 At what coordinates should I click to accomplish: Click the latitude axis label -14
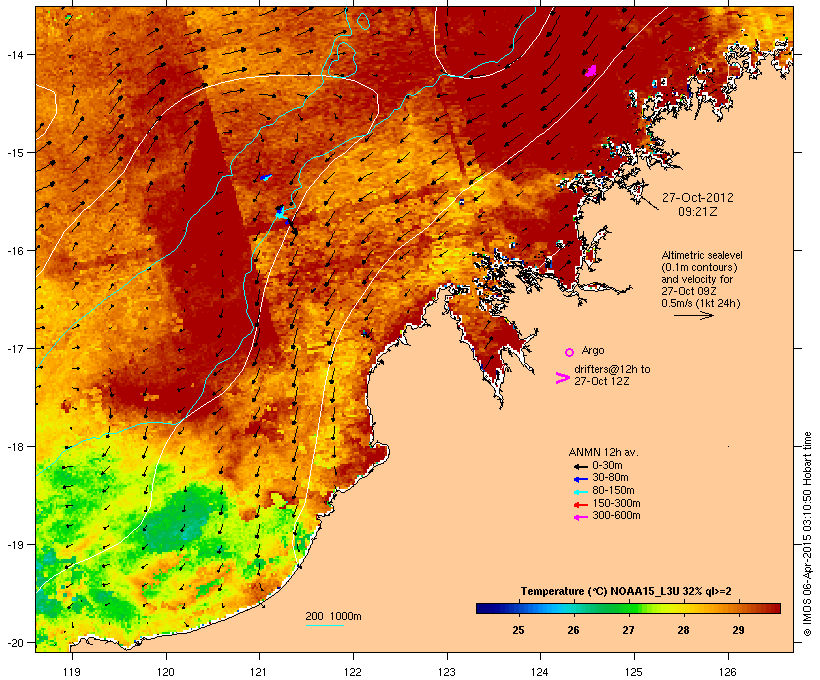pyautogui.click(x=14, y=55)
